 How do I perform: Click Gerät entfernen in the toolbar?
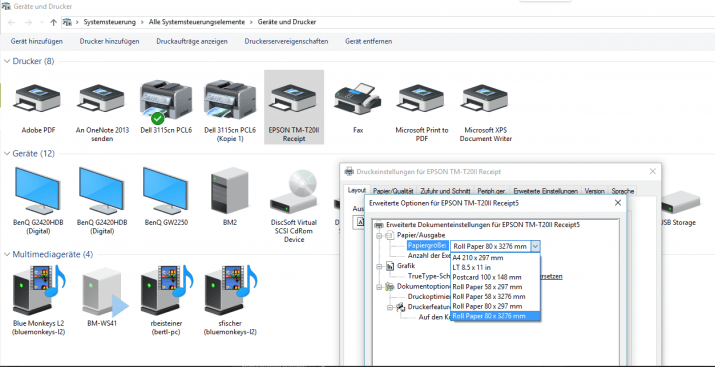tap(368, 41)
